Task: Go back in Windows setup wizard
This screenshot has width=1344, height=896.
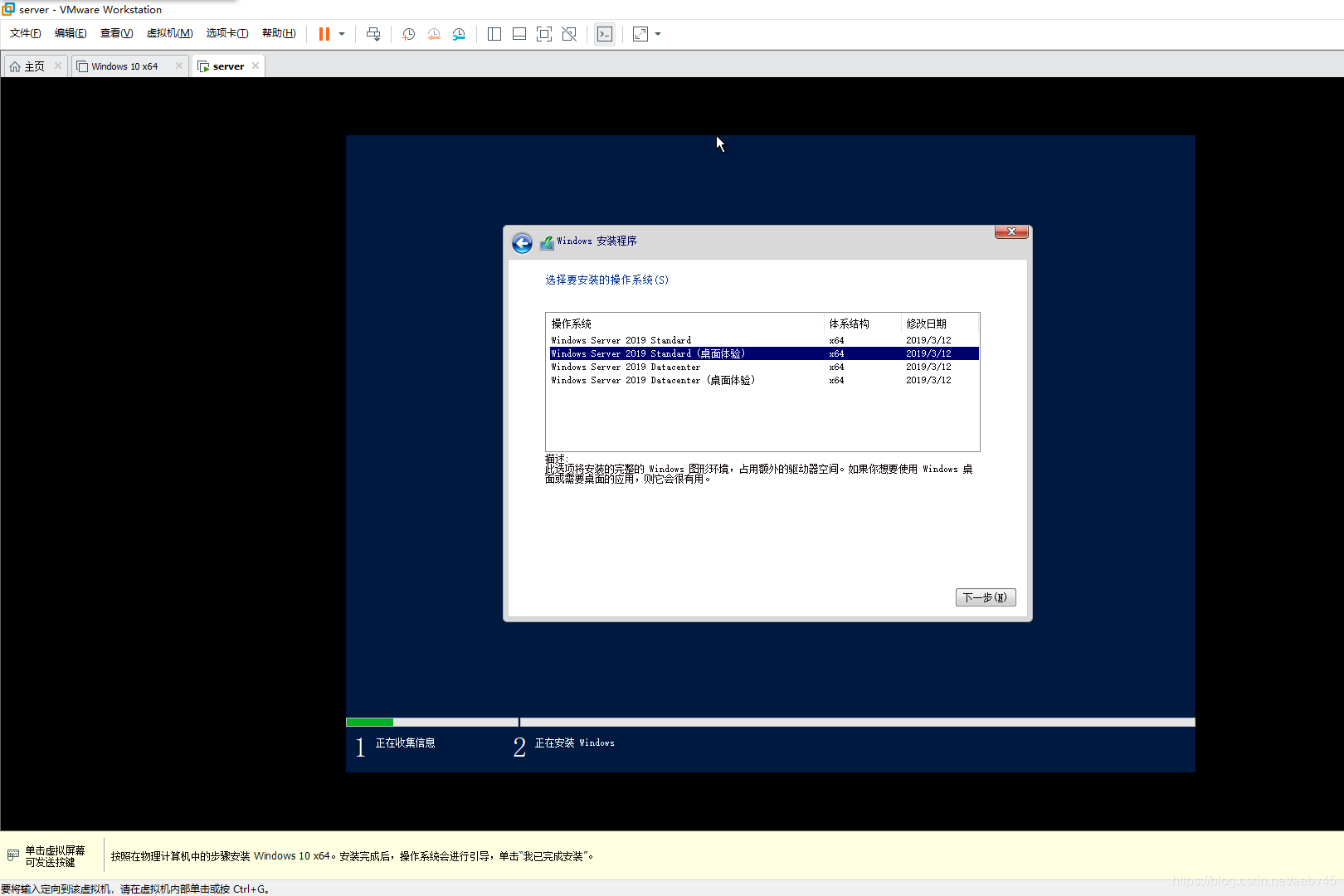Action: click(522, 243)
